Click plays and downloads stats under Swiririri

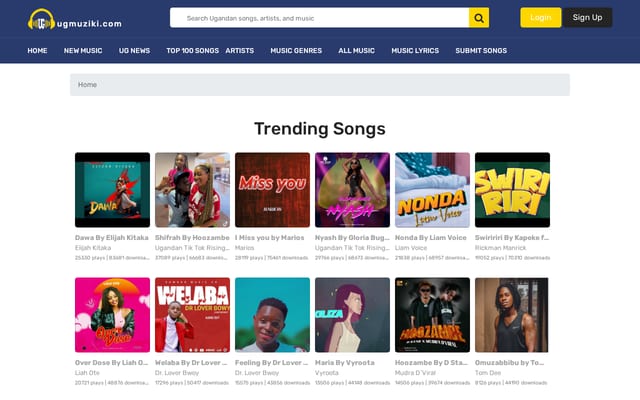click(x=512, y=258)
